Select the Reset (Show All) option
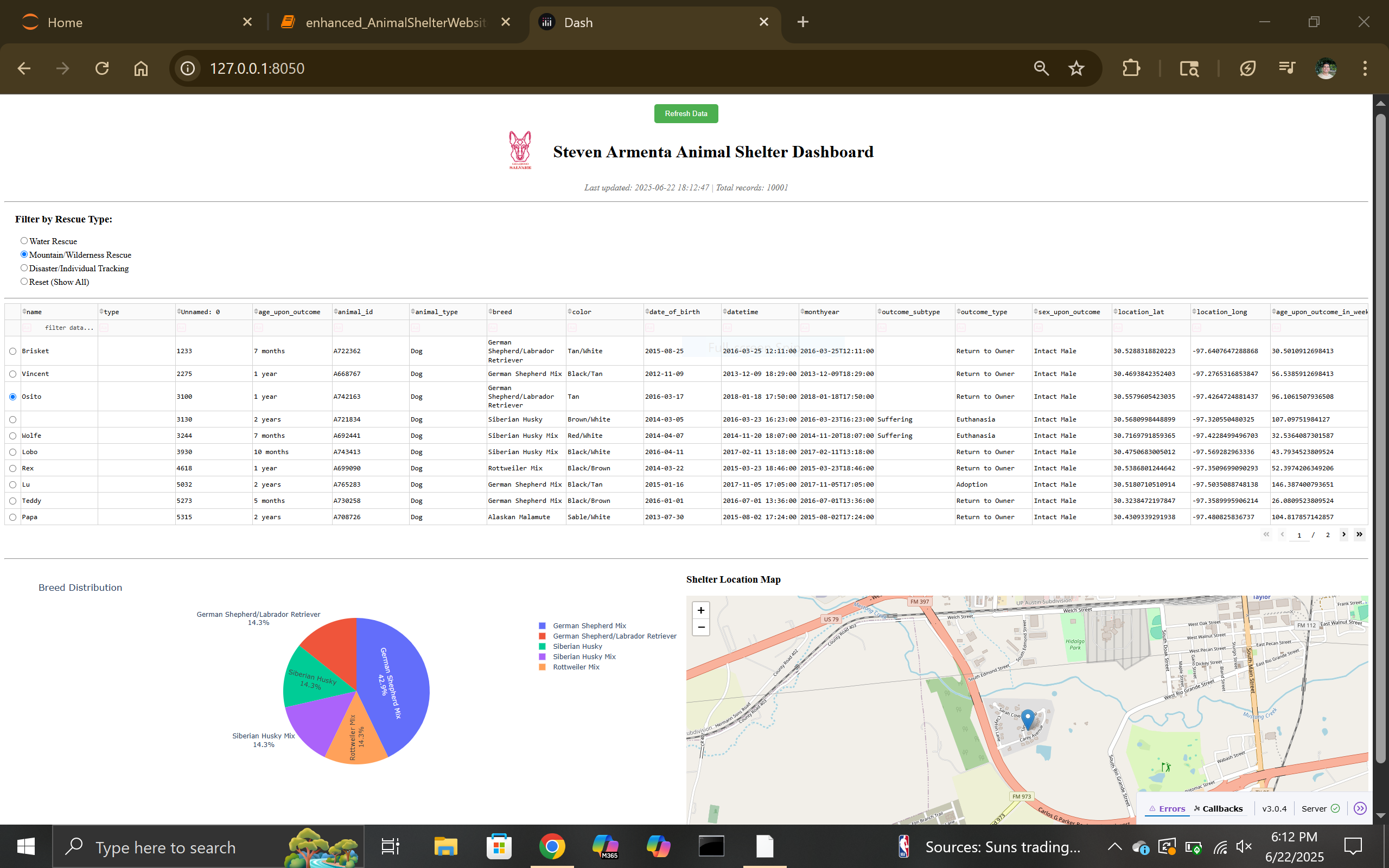 pos(24,282)
